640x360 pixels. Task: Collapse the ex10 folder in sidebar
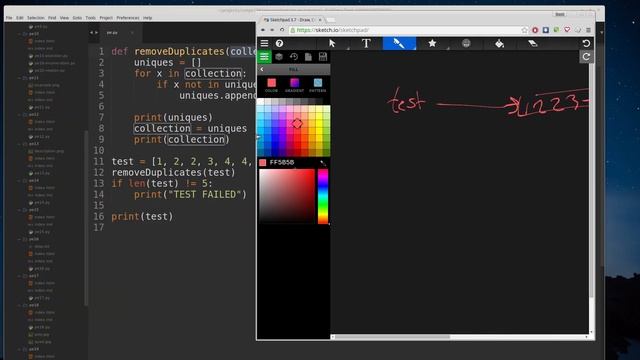[20, 34]
